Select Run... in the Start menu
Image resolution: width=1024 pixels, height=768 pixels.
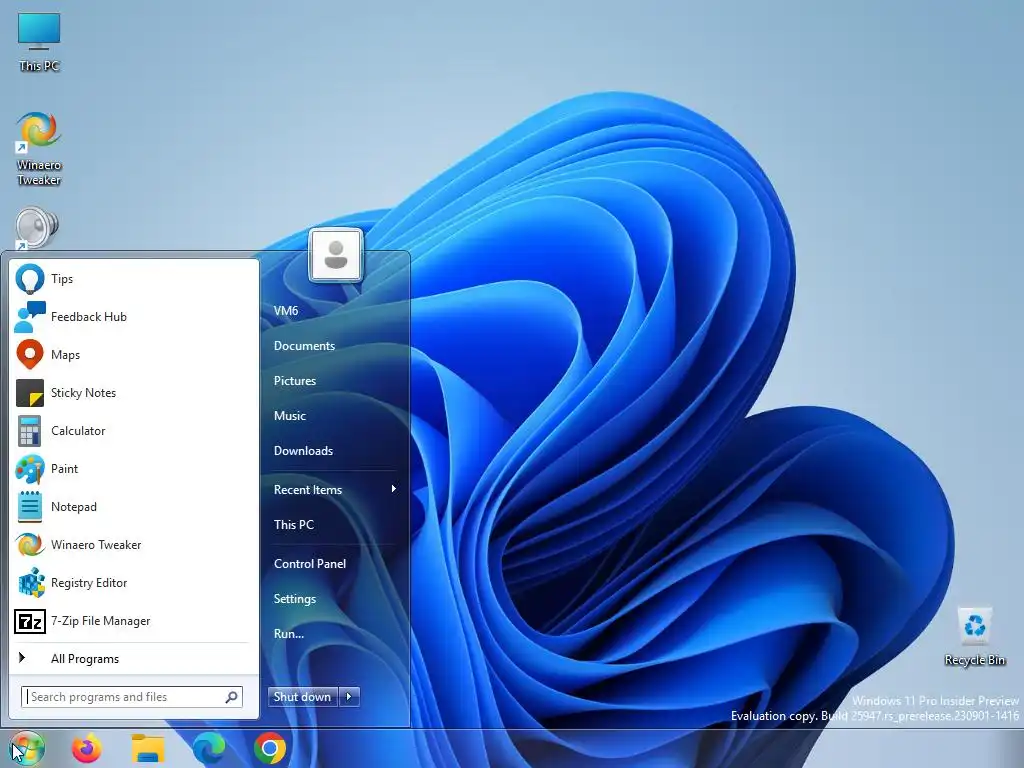point(289,633)
